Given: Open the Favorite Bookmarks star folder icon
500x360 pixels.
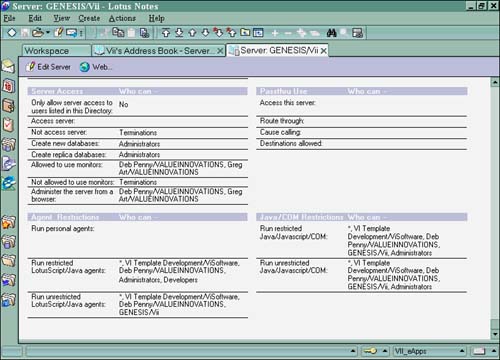Looking at the screenshot, I should point(8,222).
